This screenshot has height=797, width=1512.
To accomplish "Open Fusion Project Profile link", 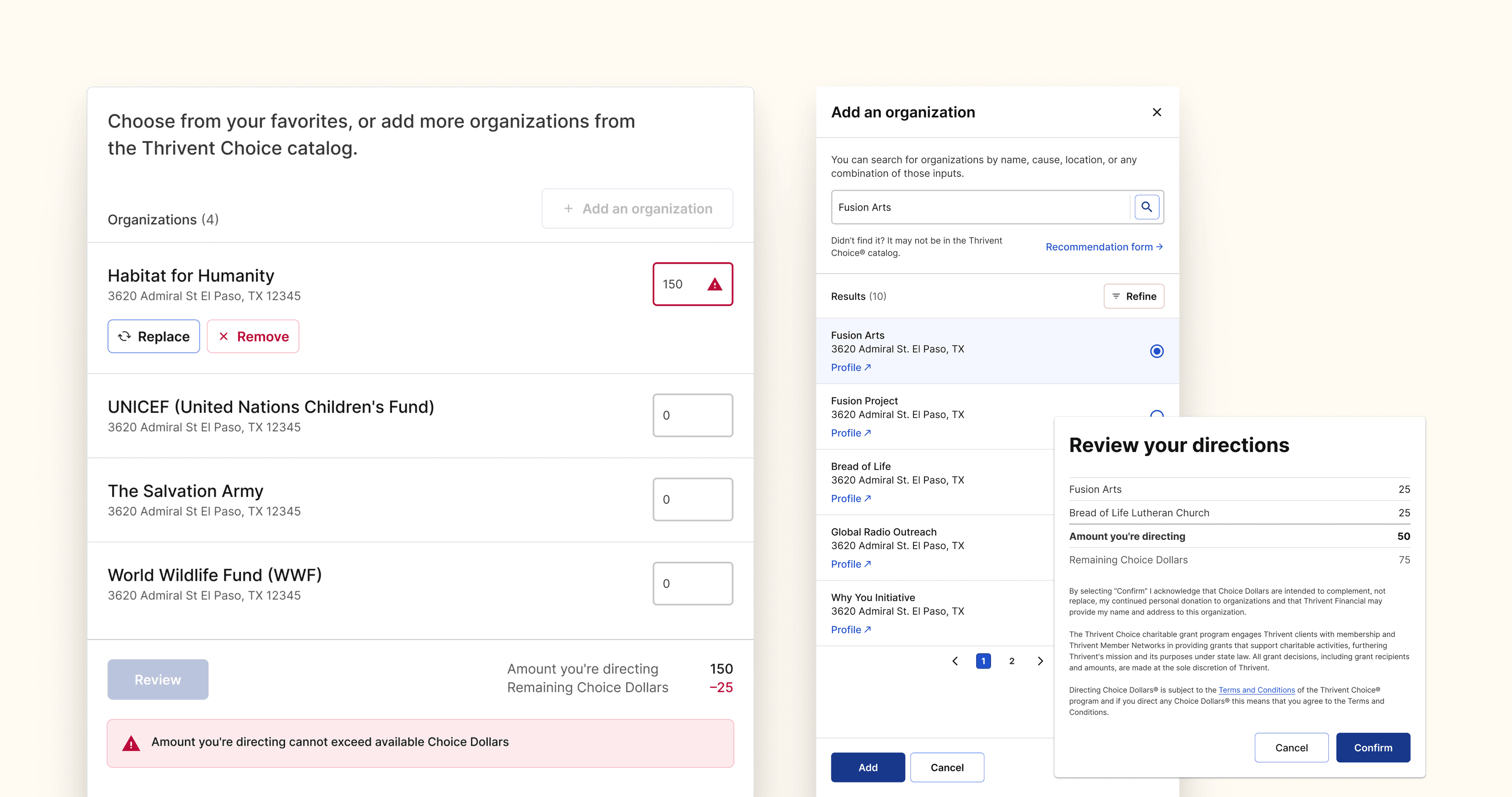I will pos(850,433).
